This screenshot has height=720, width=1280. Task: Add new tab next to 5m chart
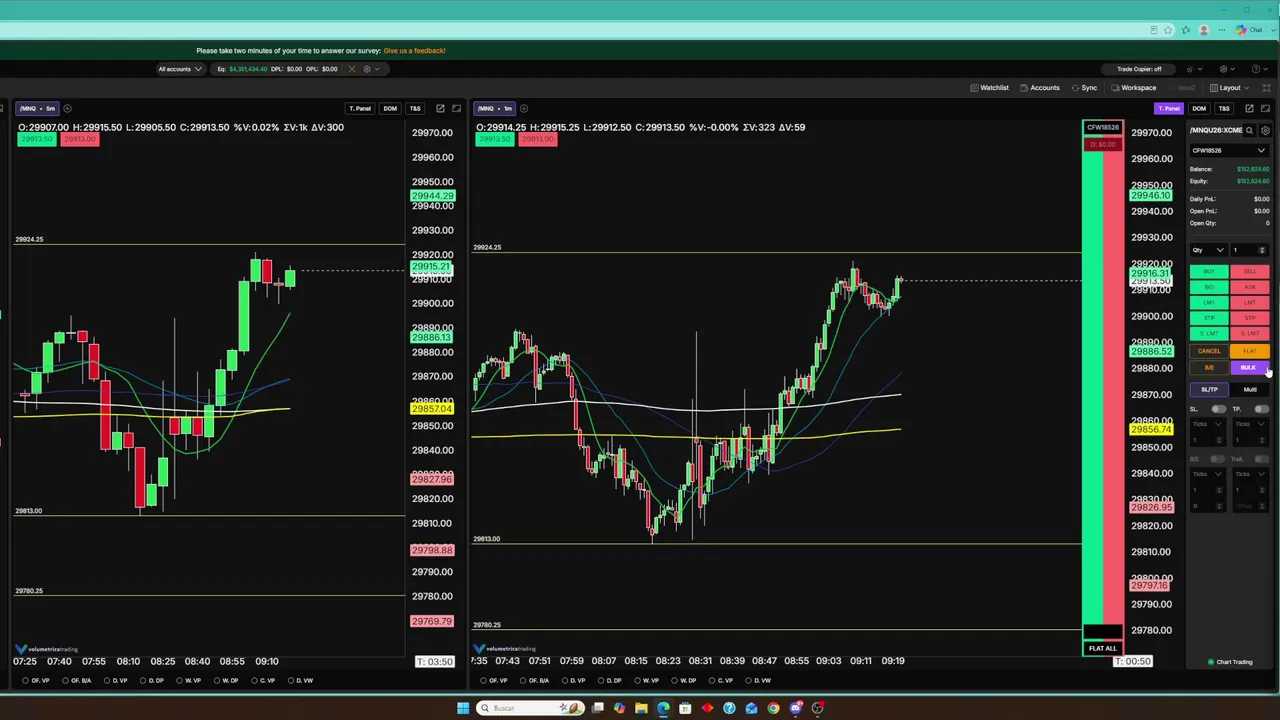[67, 108]
